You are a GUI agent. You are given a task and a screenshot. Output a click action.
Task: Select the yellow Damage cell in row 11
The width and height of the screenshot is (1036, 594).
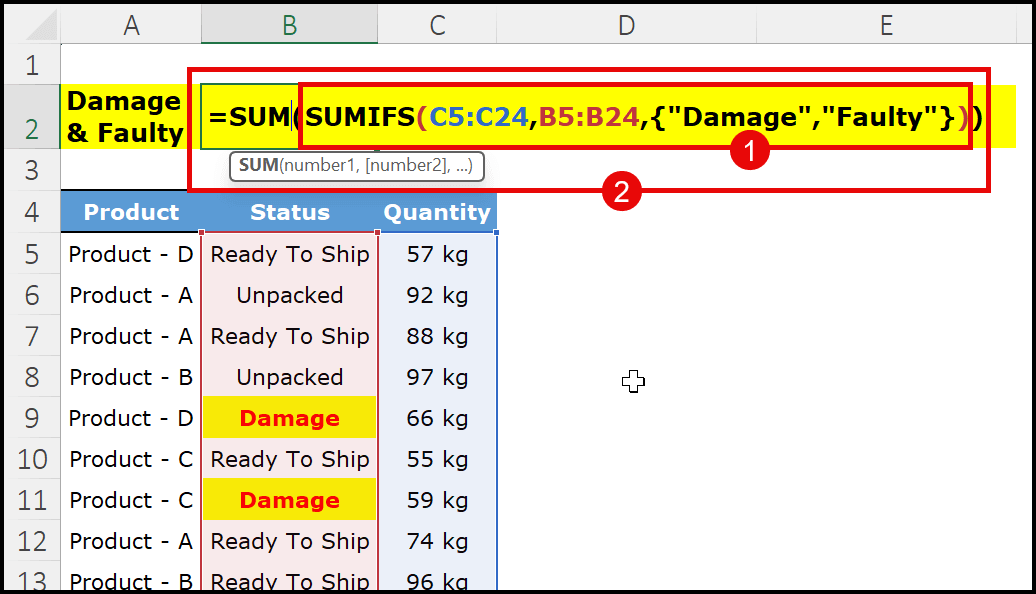point(289,500)
